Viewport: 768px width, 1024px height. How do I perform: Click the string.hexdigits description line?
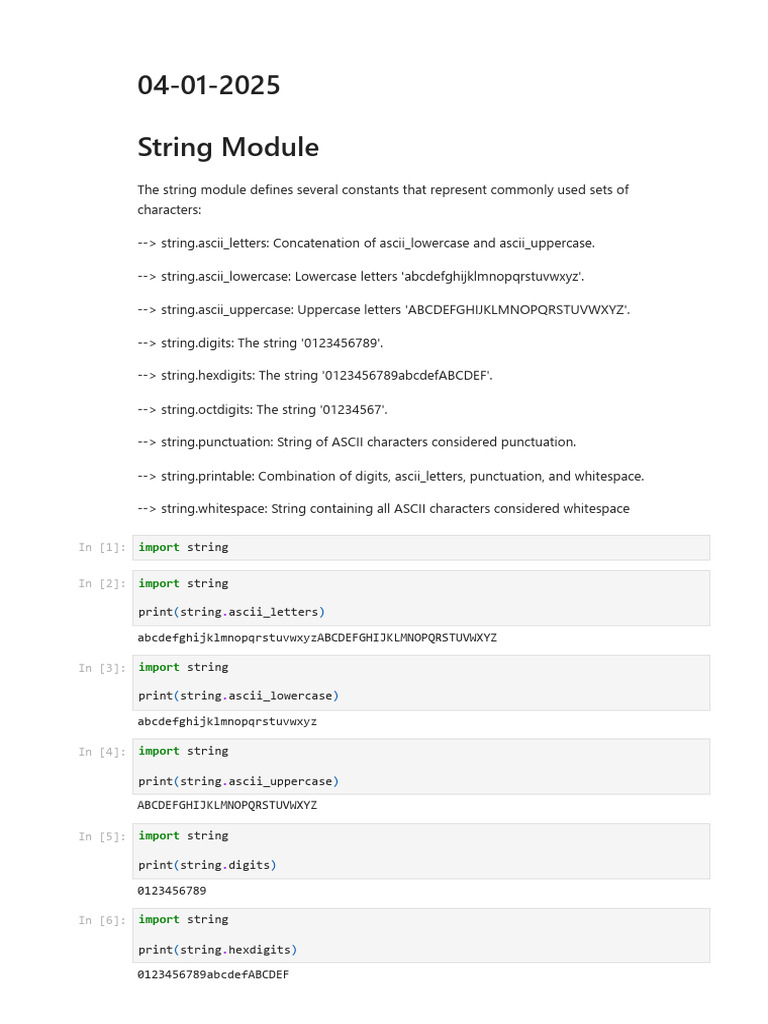click(315, 376)
